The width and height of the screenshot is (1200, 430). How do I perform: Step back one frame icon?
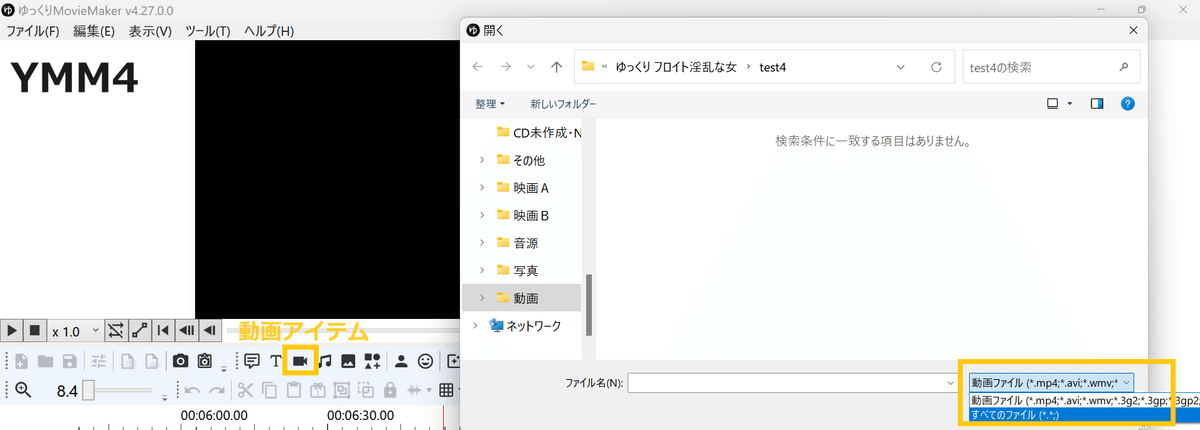209,330
